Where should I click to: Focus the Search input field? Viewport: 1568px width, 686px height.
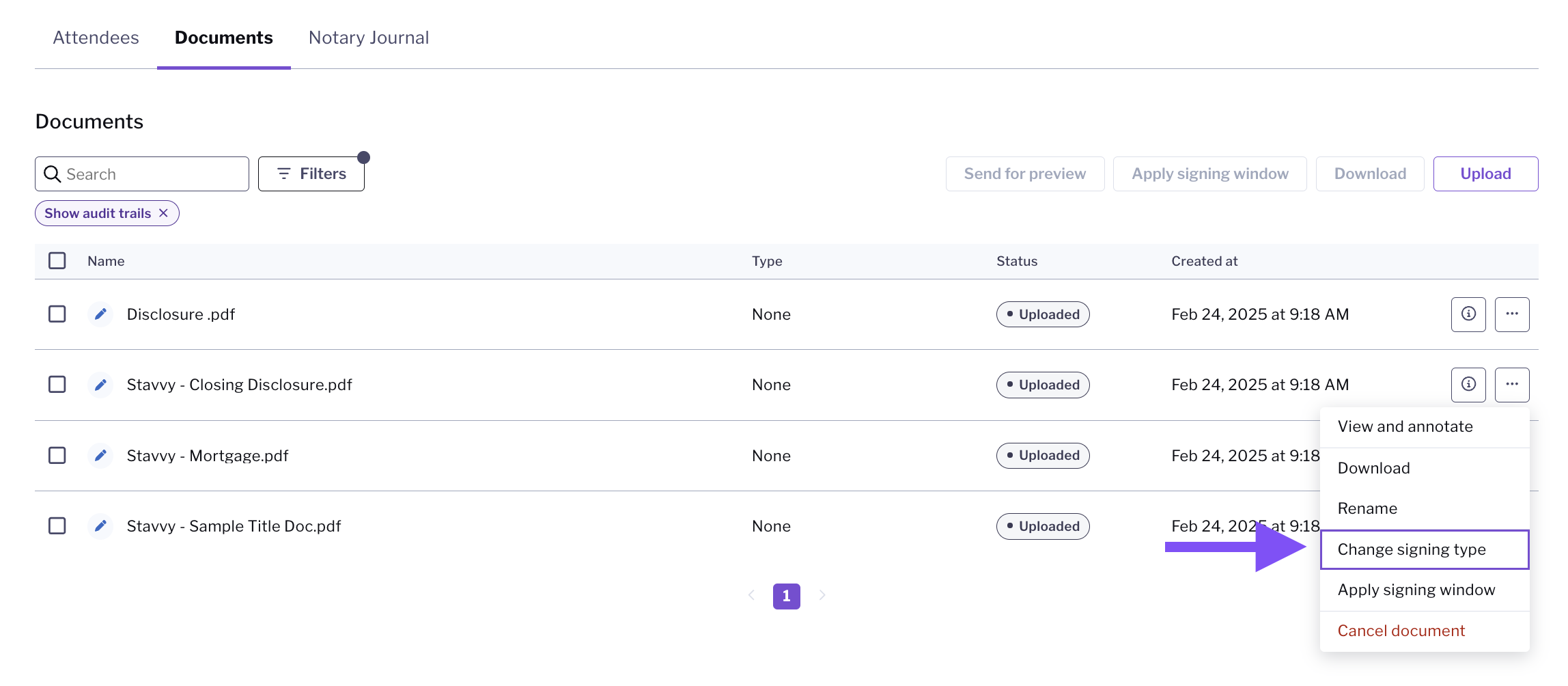pos(142,174)
